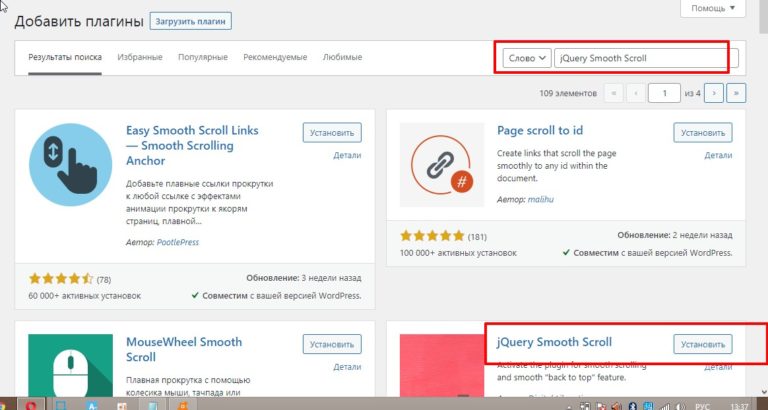The height and width of the screenshot is (410, 768).
Task: Click the Загрузить плагин button
Action: (x=191, y=22)
